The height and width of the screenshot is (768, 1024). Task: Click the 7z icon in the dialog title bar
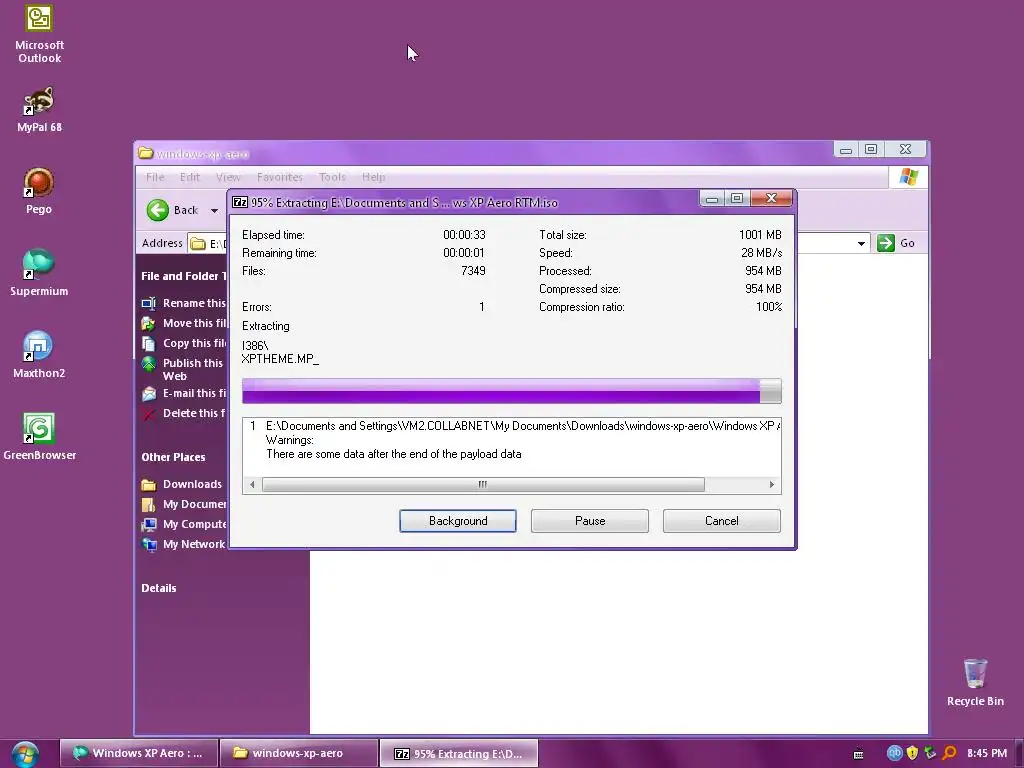click(240, 202)
